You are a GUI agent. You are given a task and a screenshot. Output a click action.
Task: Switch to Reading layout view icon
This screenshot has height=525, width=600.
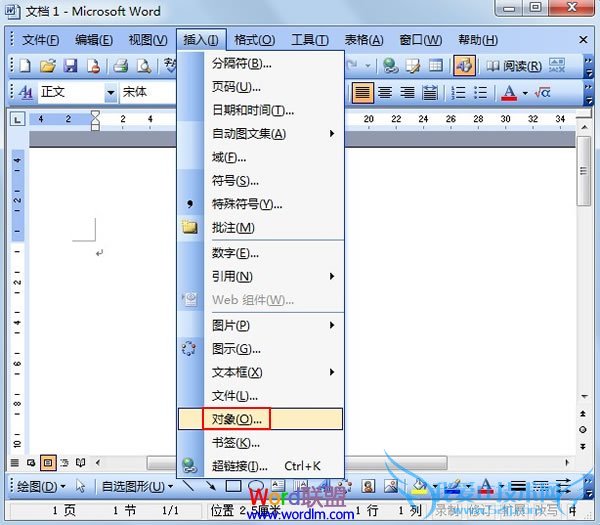(x=80, y=463)
